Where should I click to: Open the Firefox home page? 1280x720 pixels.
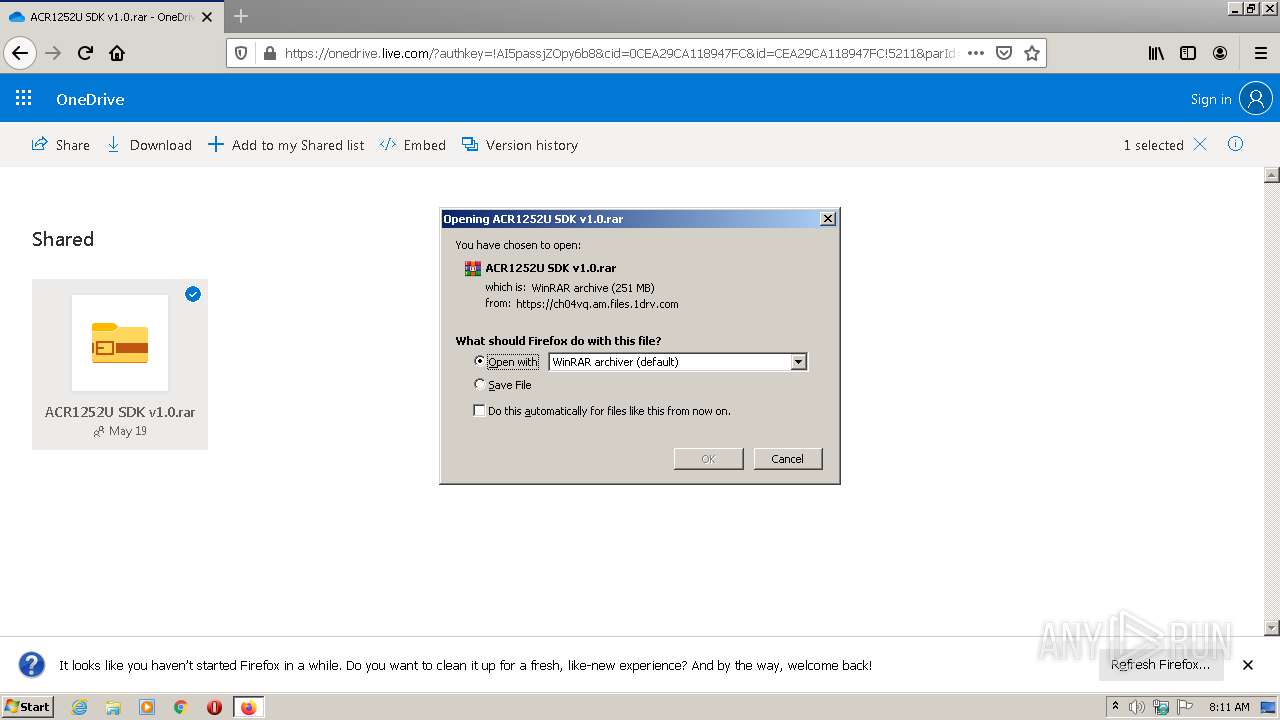(x=117, y=53)
